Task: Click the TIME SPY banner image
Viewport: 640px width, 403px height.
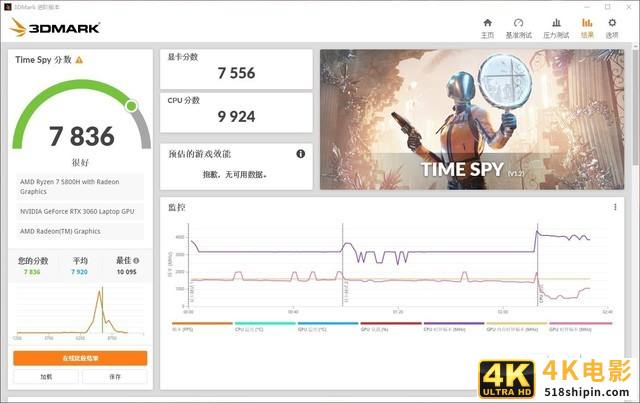Action: point(472,119)
